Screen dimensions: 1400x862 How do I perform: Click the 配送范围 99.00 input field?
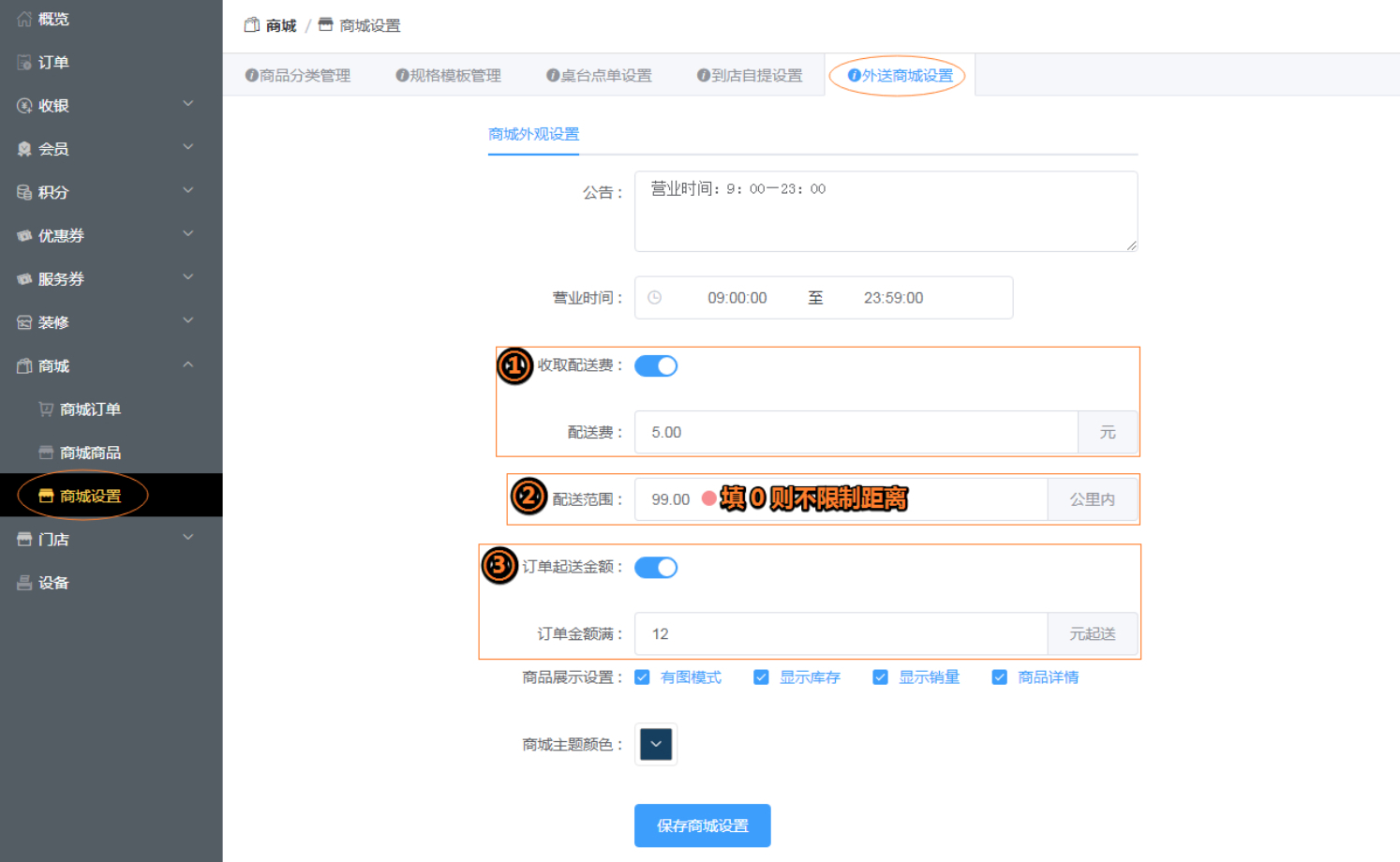tap(841, 499)
